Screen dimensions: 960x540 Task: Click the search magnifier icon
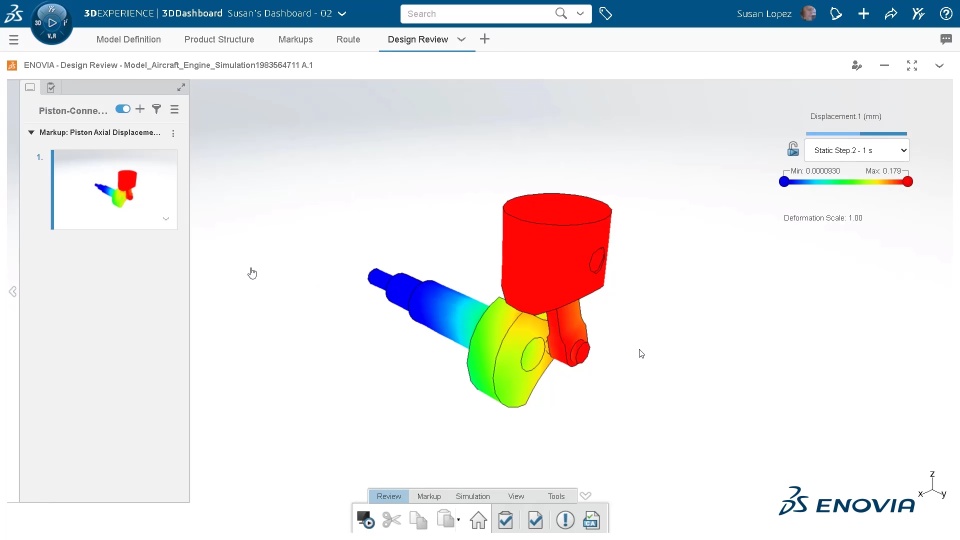(x=561, y=13)
